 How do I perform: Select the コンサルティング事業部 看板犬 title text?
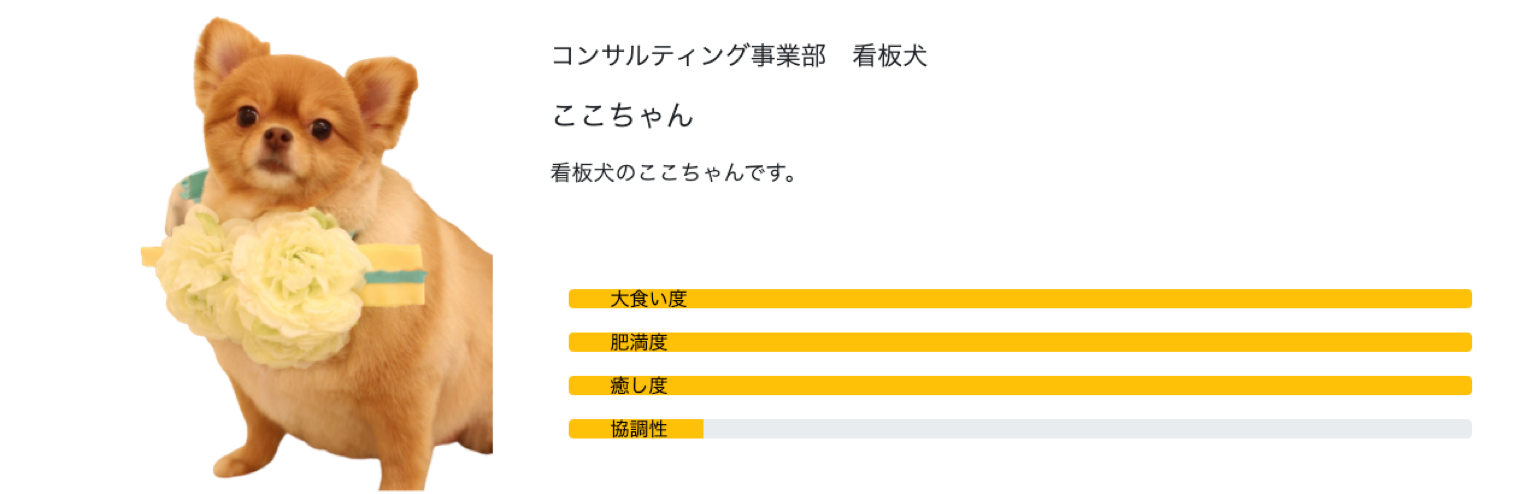coord(739,56)
